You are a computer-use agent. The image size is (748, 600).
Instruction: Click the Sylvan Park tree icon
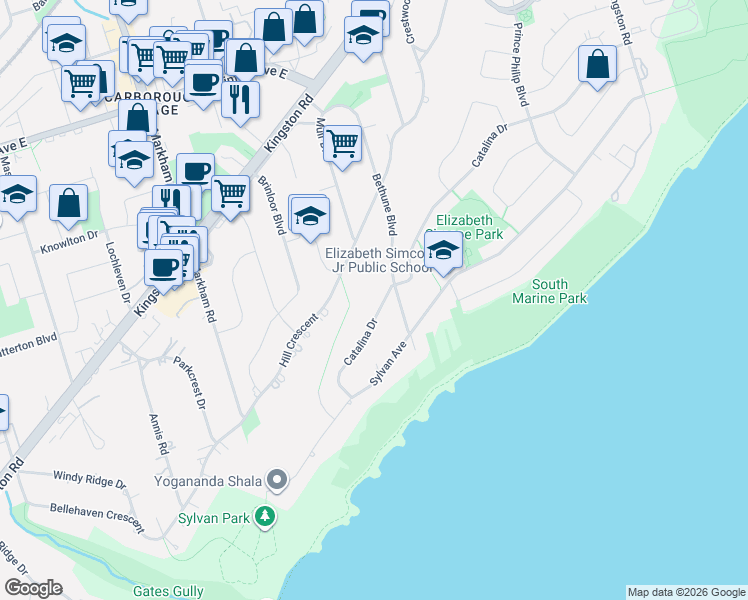pos(265,517)
